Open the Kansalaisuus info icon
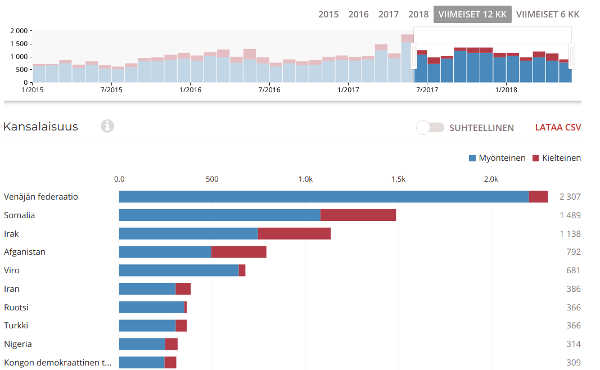The width and height of the screenshot is (600, 370). 107,126
